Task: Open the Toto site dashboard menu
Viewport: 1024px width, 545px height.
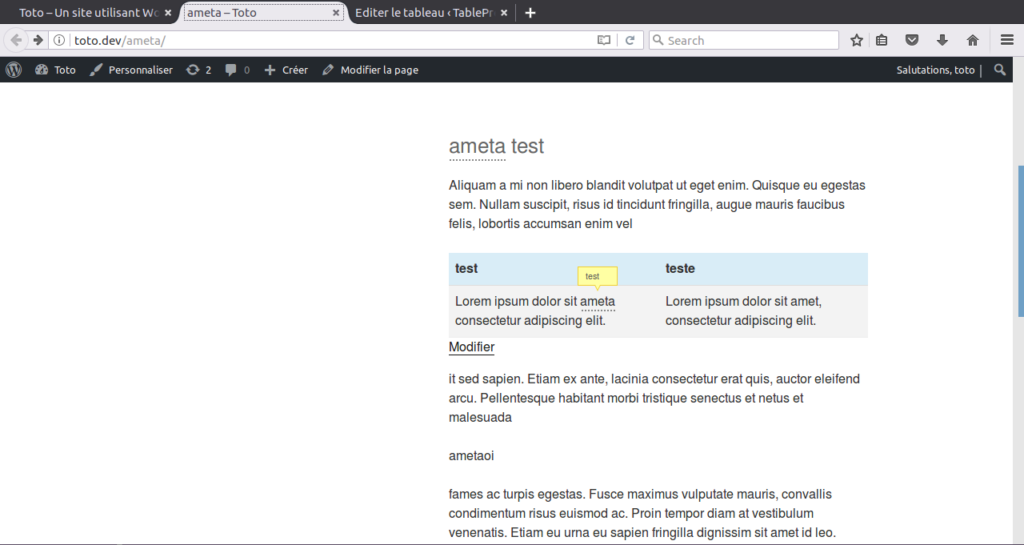Action: tap(56, 70)
